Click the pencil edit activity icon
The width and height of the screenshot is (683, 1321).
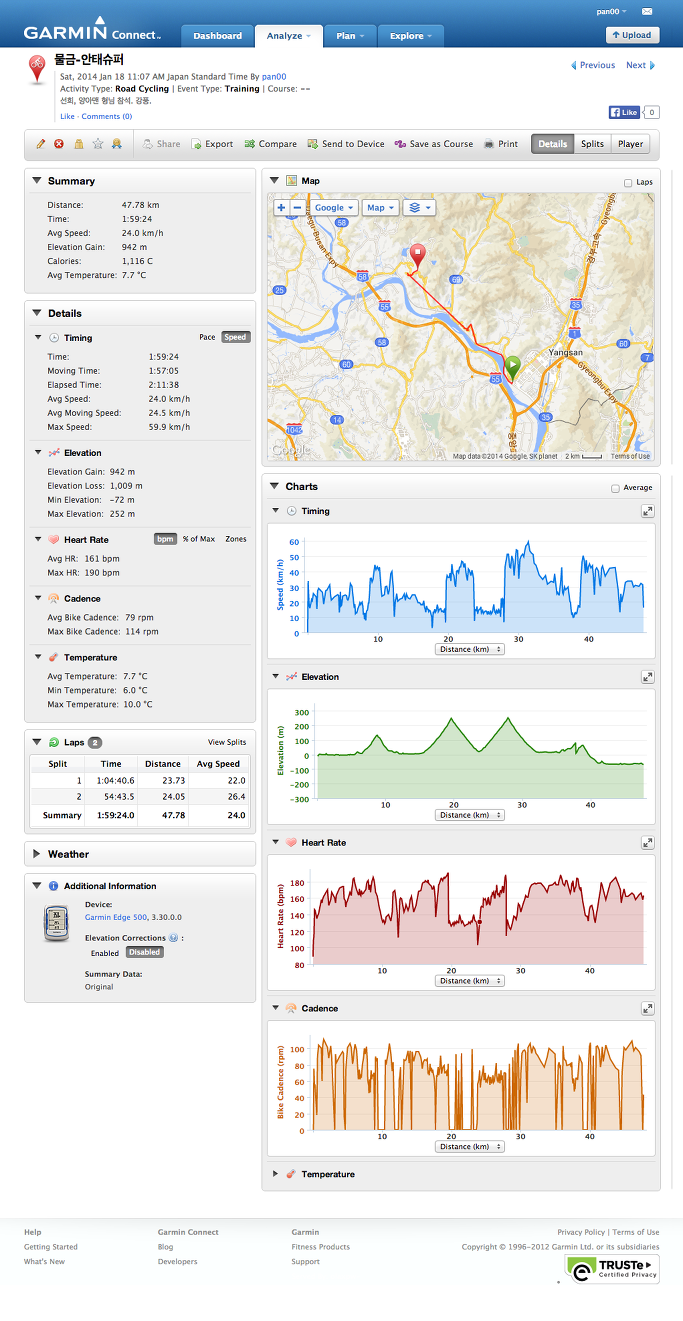41,144
